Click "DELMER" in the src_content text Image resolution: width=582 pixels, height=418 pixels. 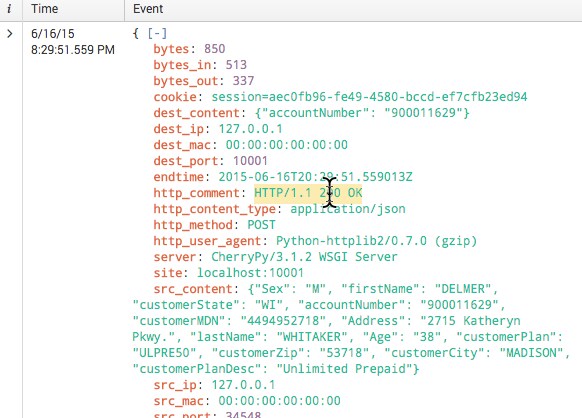tap(463, 289)
